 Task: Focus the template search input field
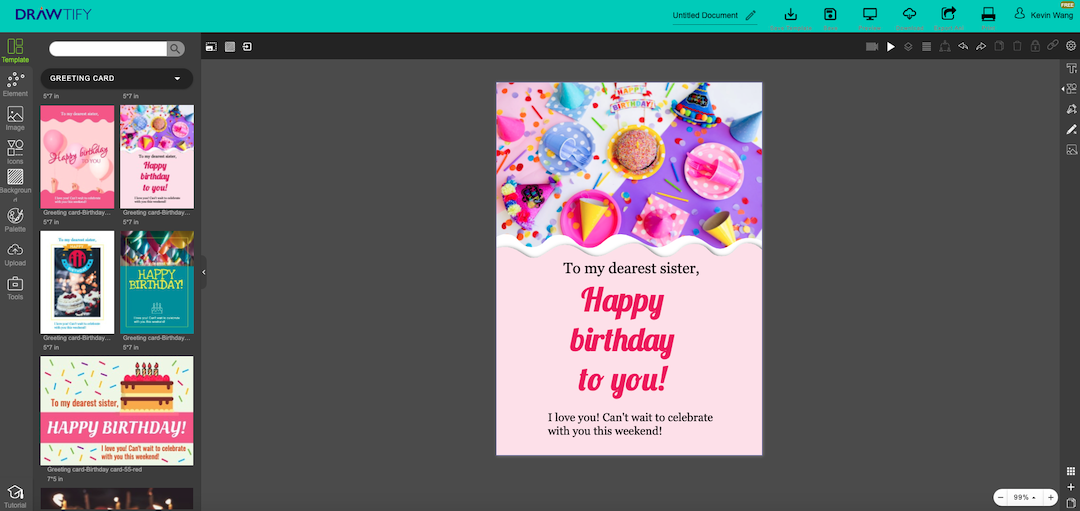(x=108, y=49)
